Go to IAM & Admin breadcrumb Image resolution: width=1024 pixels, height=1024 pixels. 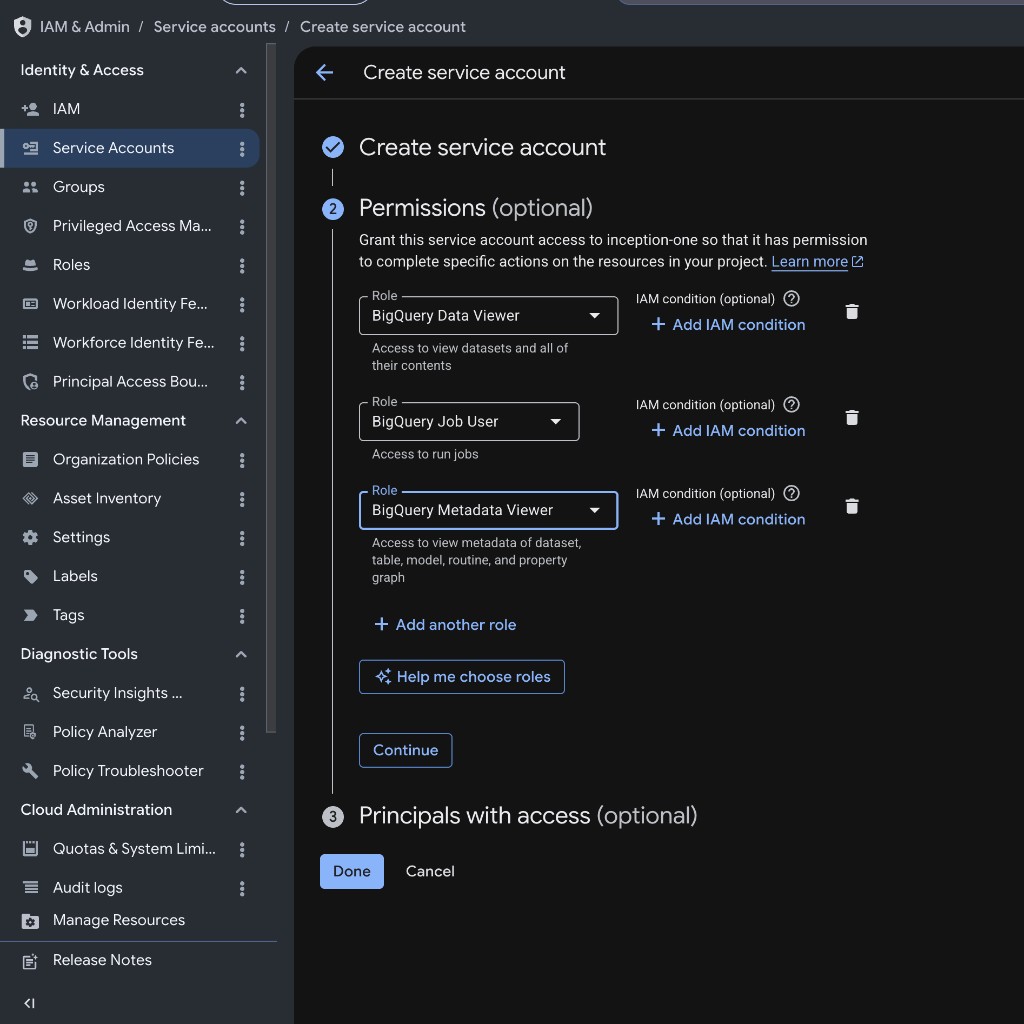point(84,27)
